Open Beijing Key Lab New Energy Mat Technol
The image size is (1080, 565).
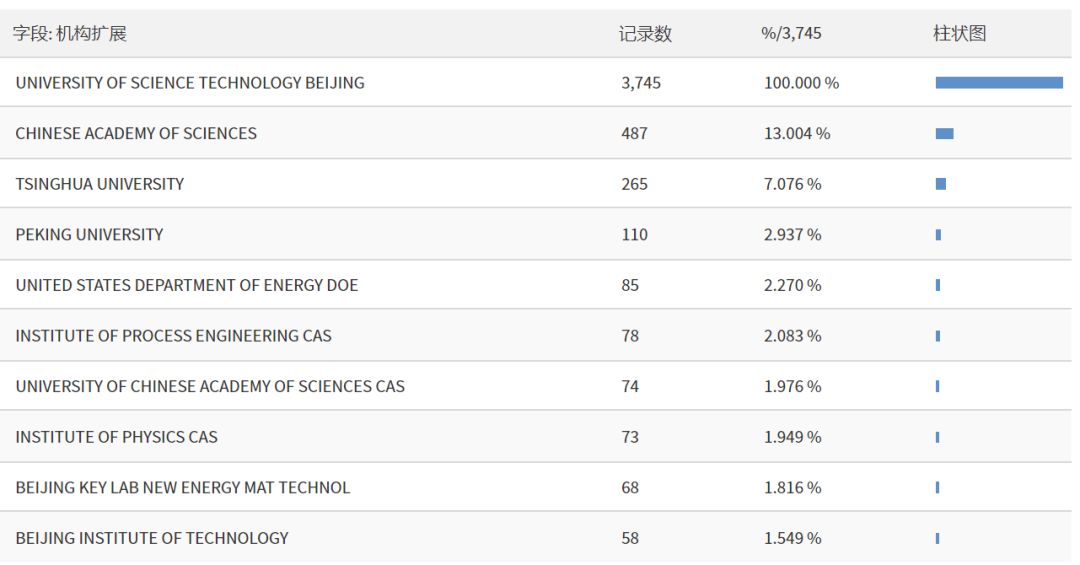pyautogui.click(x=183, y=488)
